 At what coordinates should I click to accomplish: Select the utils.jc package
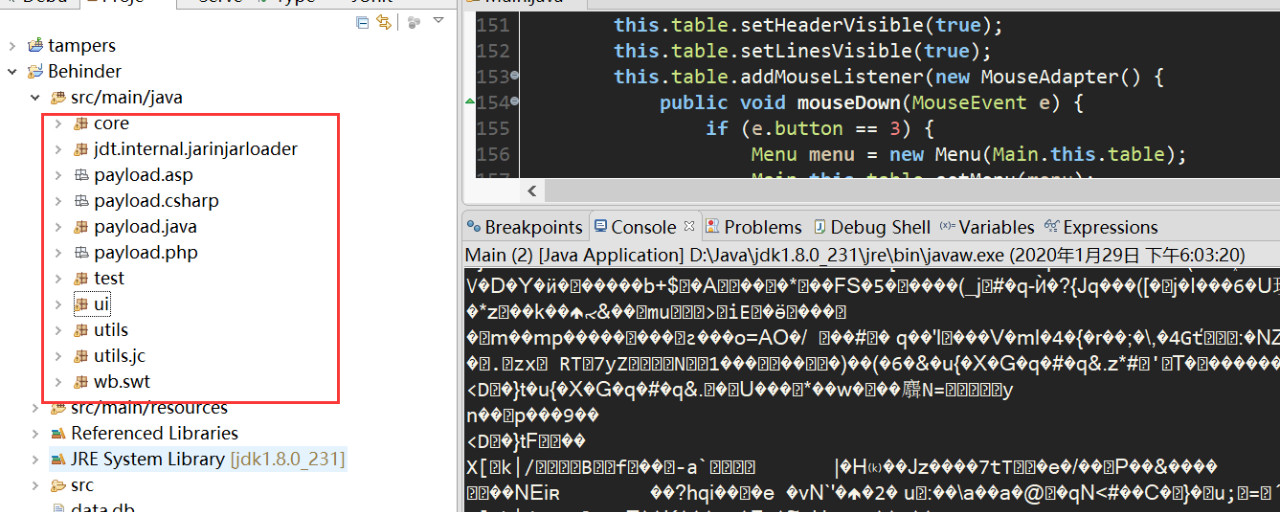119,355
